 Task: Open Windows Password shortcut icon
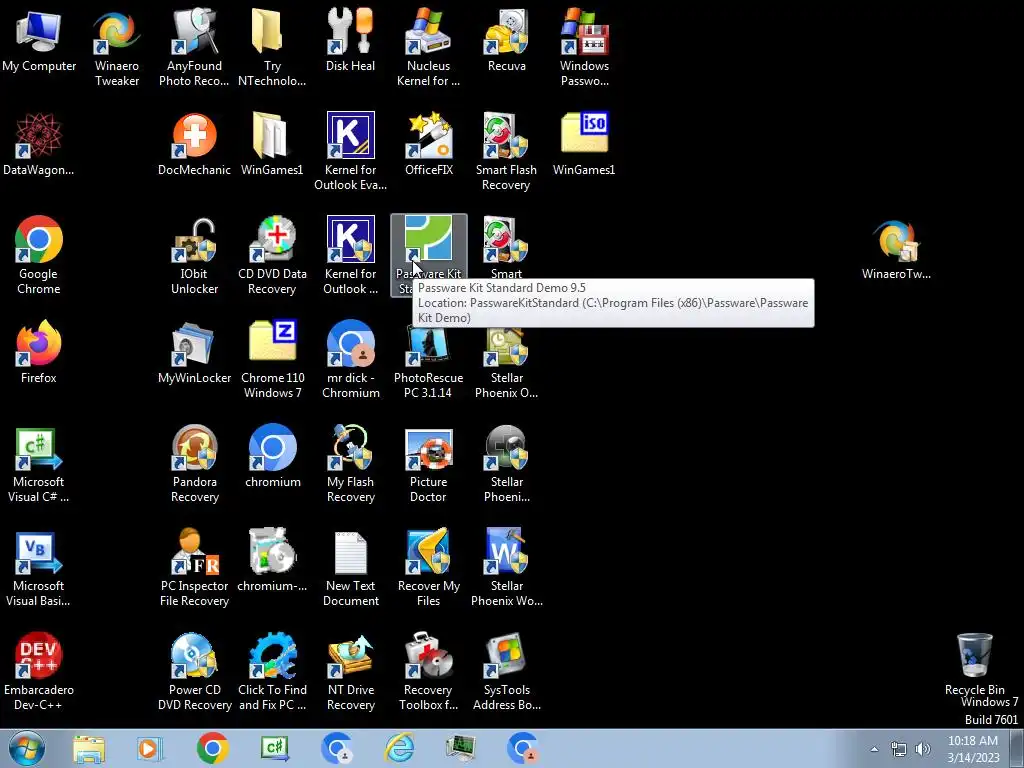tap(584, 47)
